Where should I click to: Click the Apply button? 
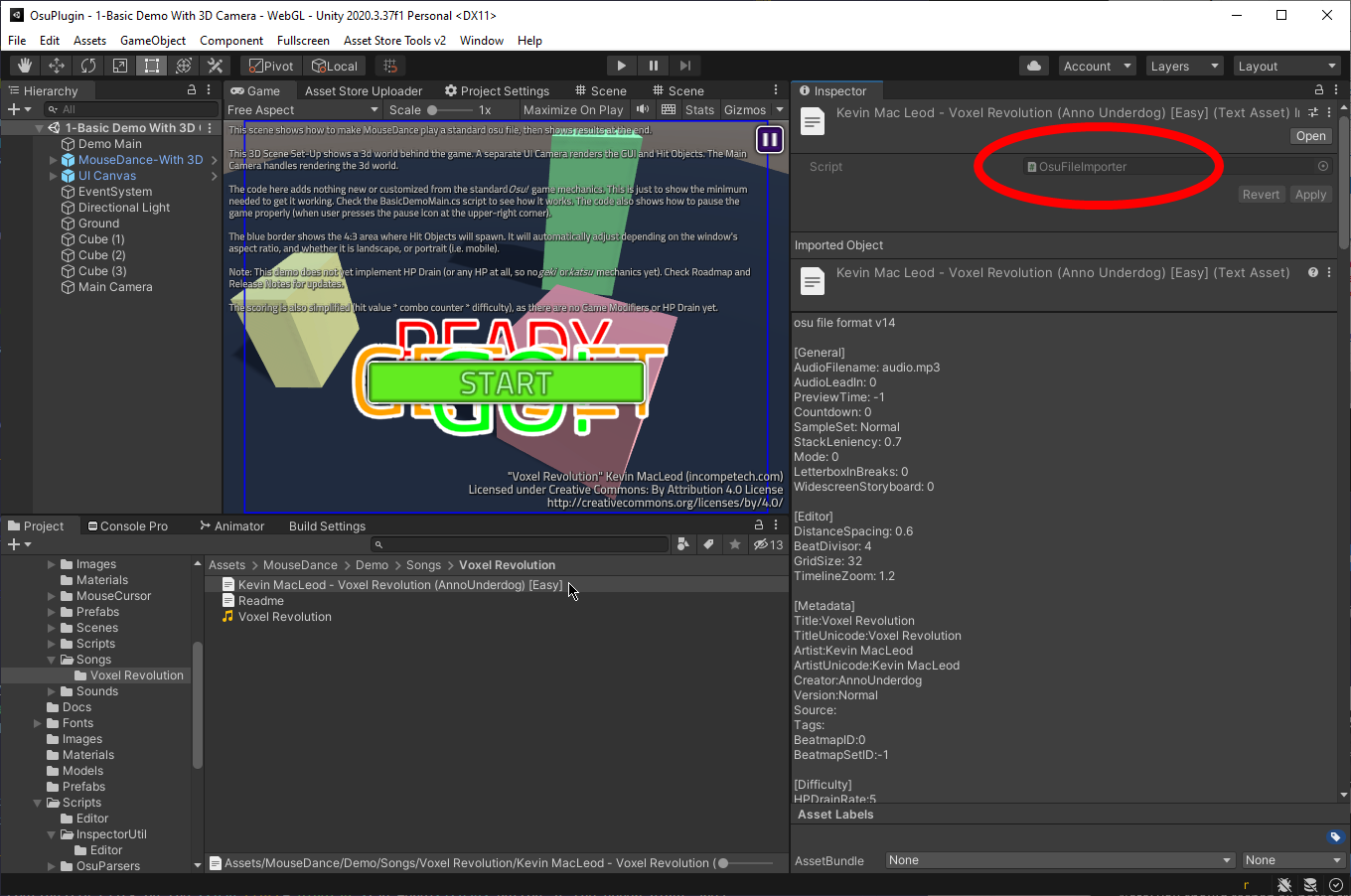coord(1310,195)
